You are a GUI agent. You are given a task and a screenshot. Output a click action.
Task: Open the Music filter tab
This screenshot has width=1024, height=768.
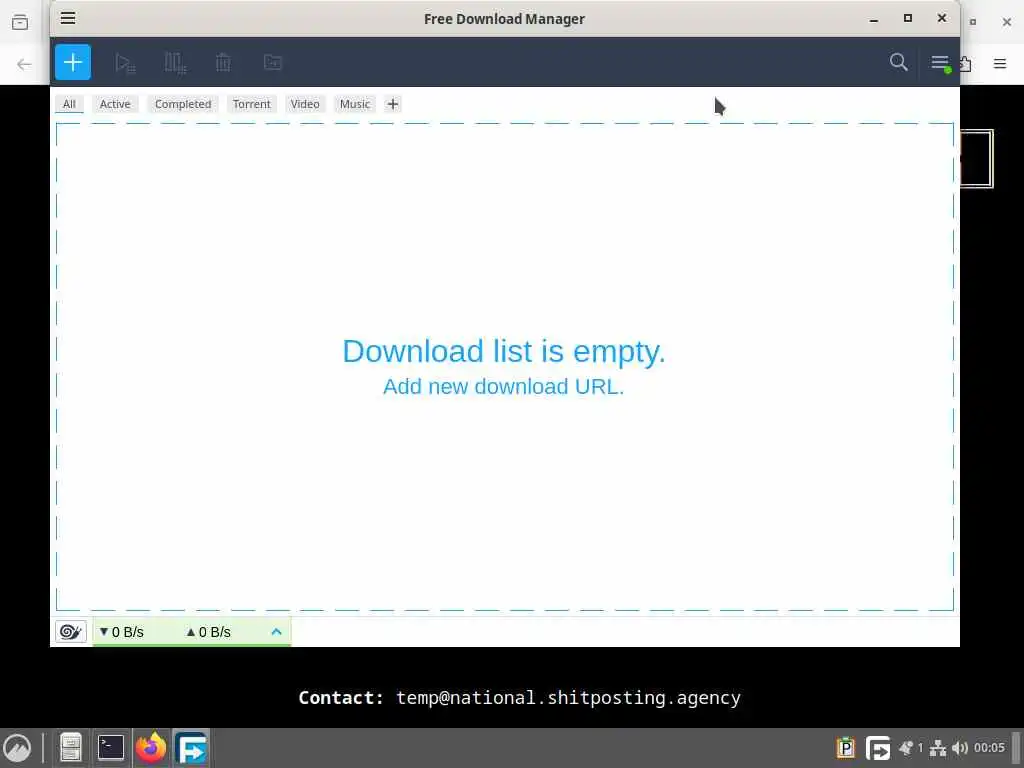[x=355, y=104]
